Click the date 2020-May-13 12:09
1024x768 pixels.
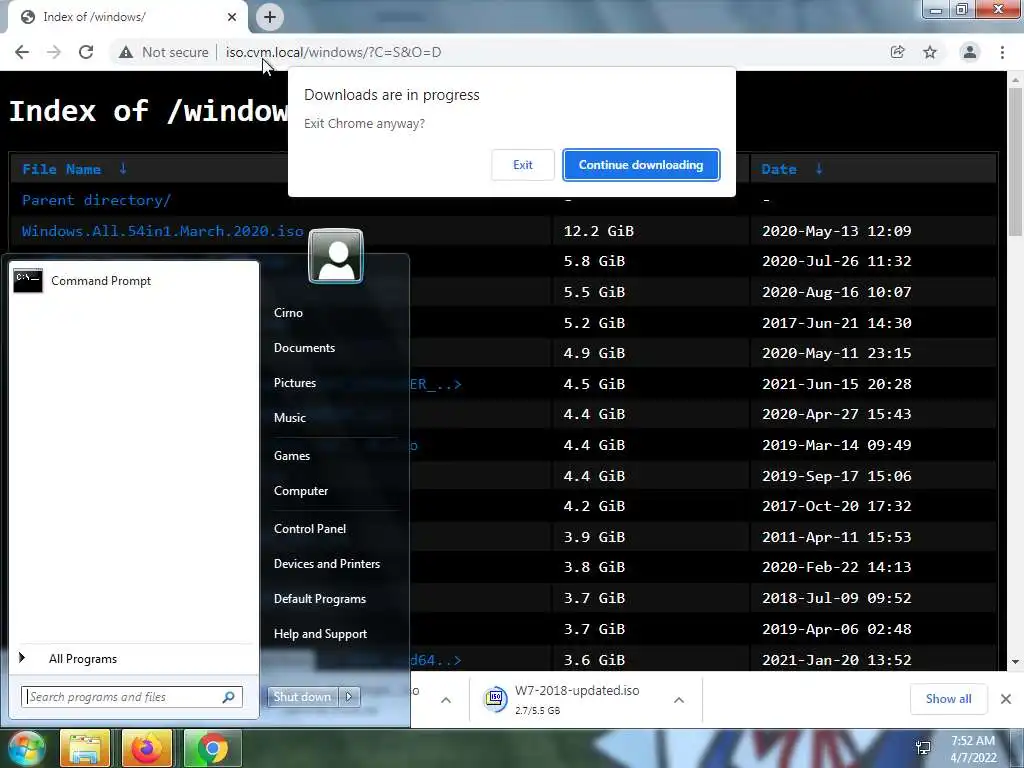point(837,231)
